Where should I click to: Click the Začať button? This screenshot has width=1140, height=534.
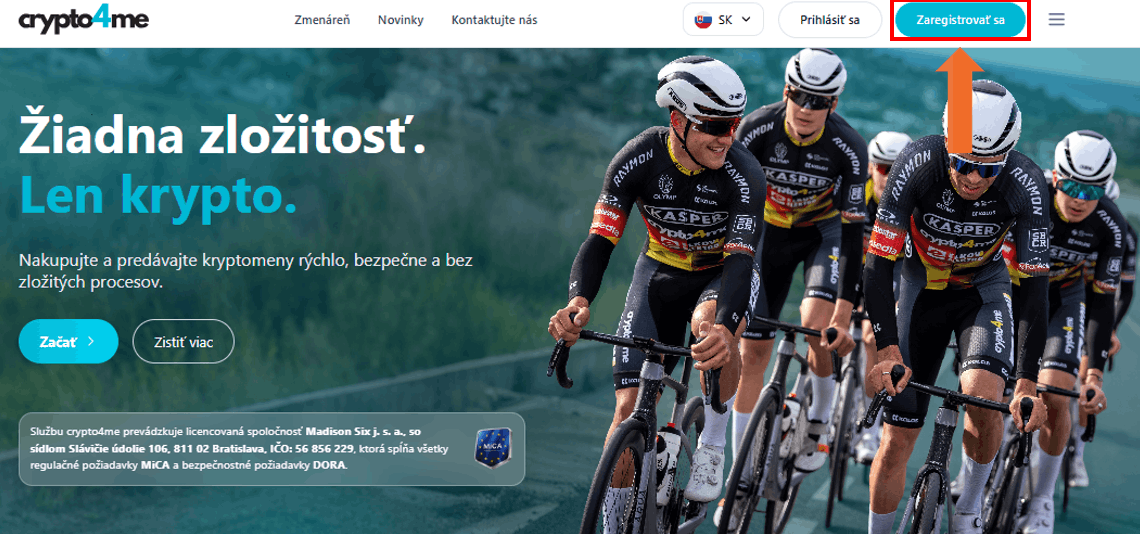click(68, 341)
